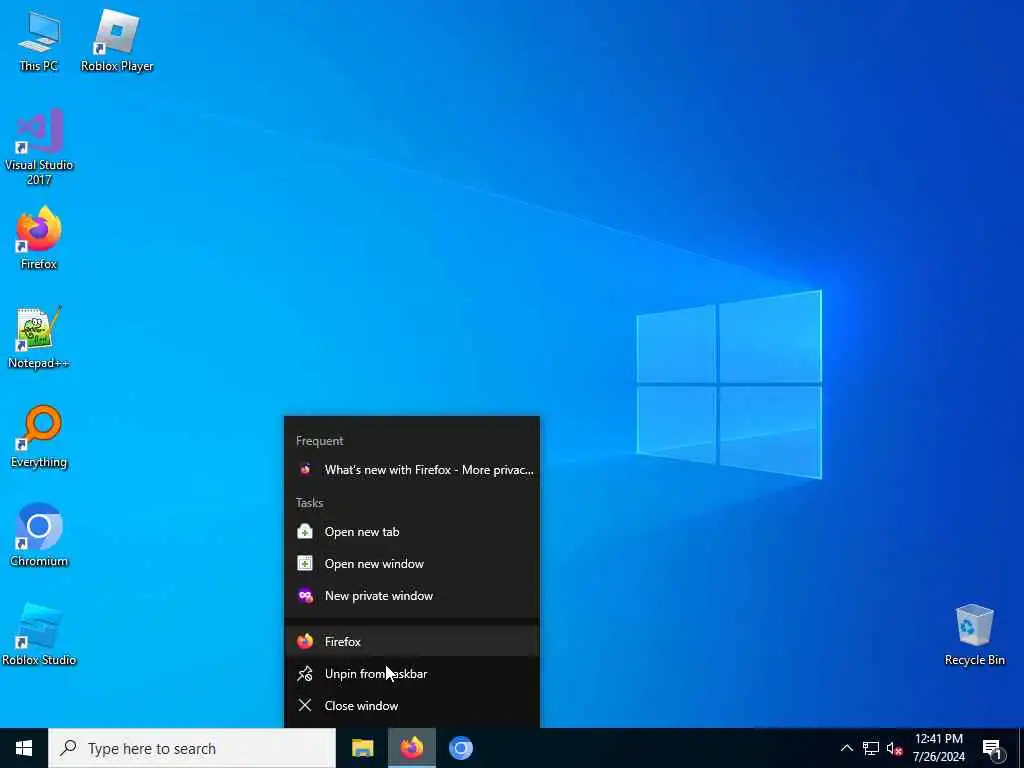Screen dimensions: 1024x768
Task: Open the taskbar clock and date
Action: (x=938, y=748)
